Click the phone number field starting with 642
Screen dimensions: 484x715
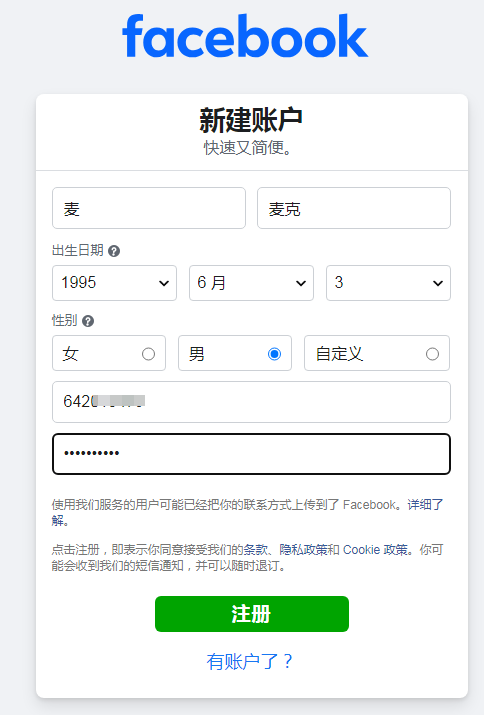pos(251,402)
